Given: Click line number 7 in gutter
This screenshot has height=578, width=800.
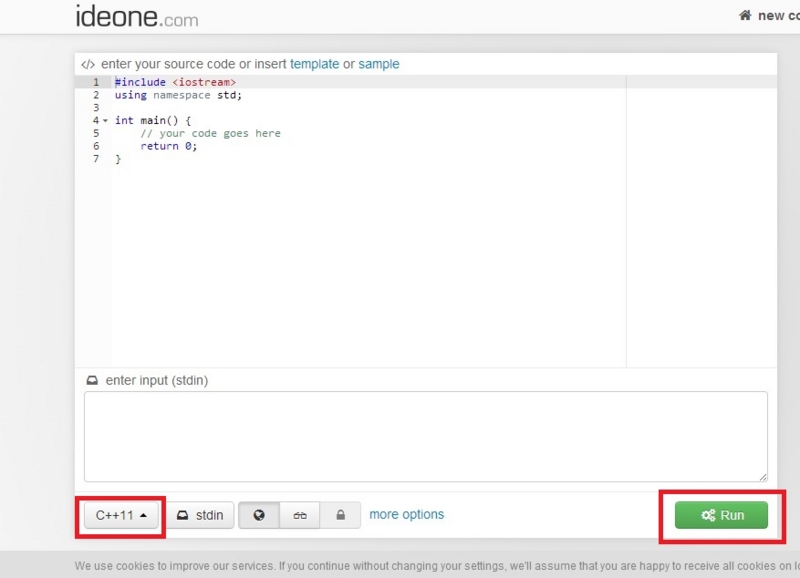Looking at the screenshot, I should pyautogui.click(x=96, y=159).
